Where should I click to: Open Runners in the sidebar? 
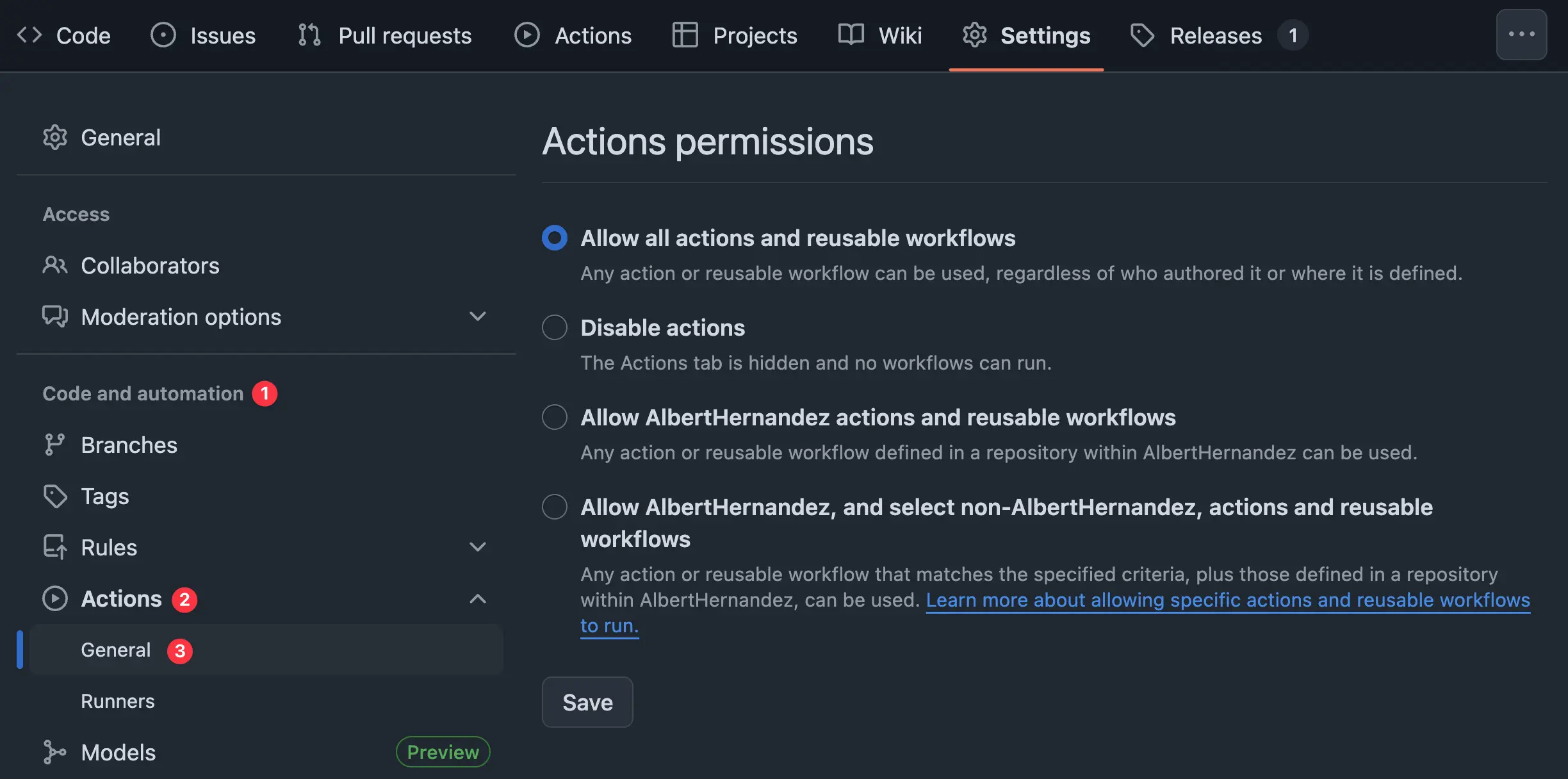pos(118,701)
